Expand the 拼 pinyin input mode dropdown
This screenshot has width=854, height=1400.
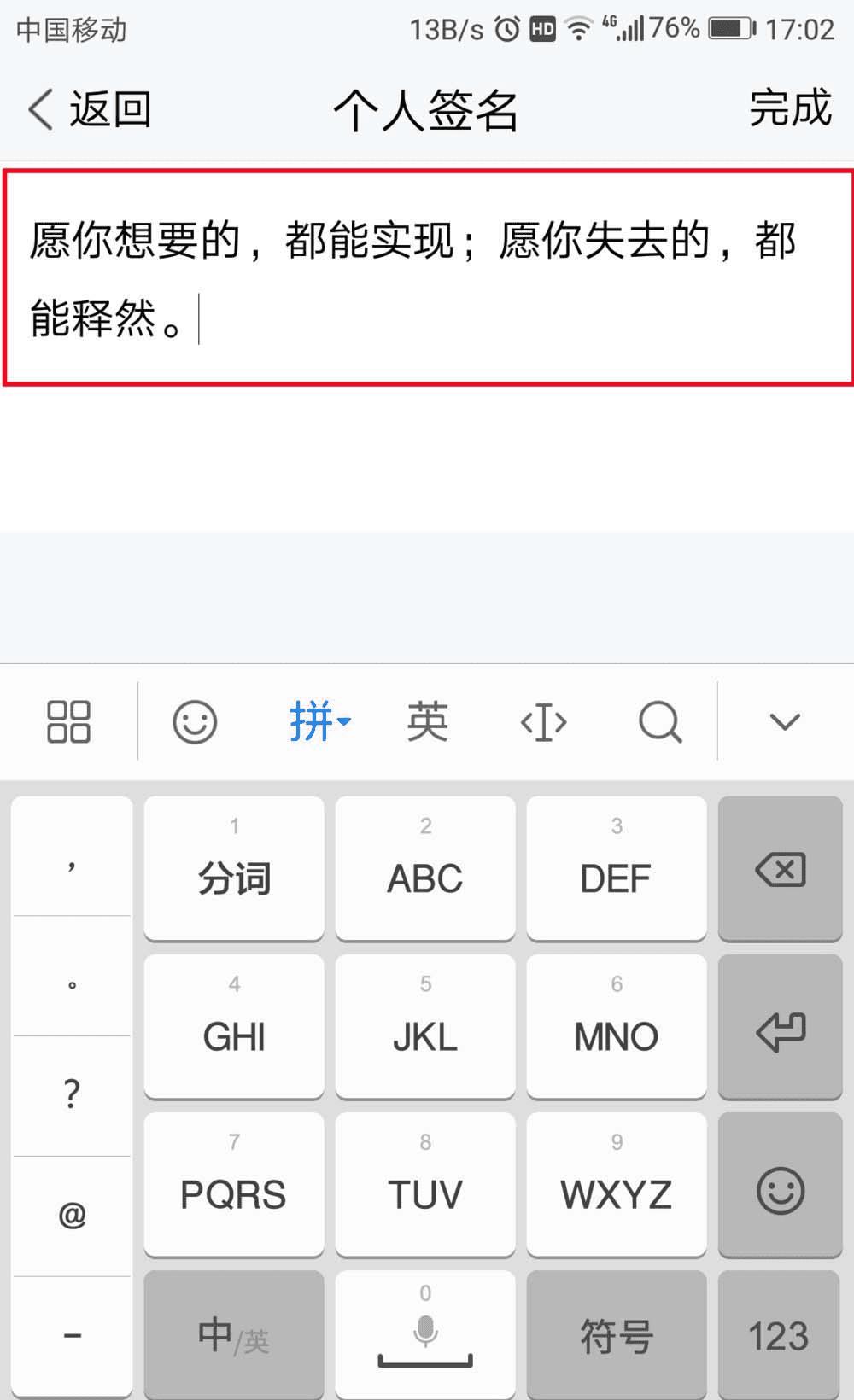click(x=319, y=722)
